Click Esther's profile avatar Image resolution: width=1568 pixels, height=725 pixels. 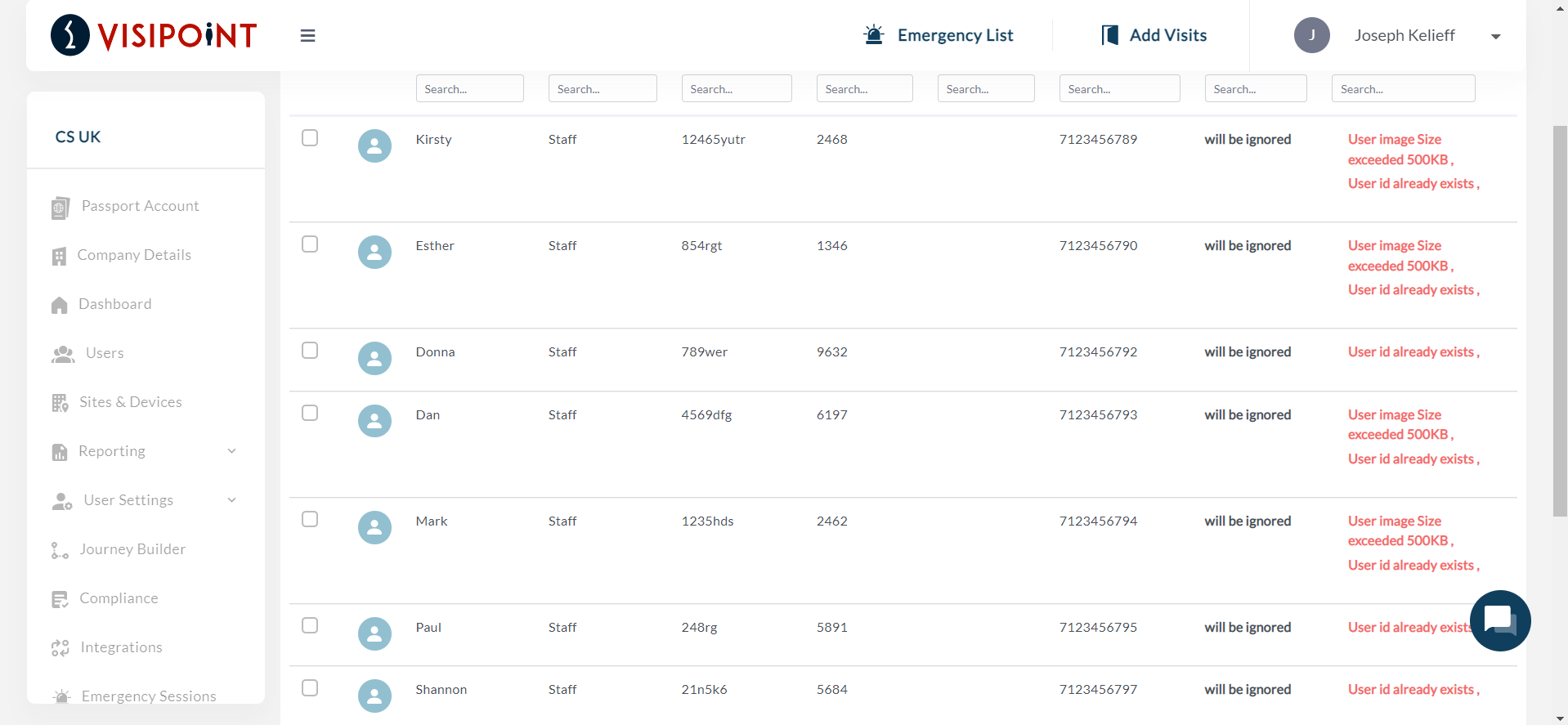pos(374,252)
